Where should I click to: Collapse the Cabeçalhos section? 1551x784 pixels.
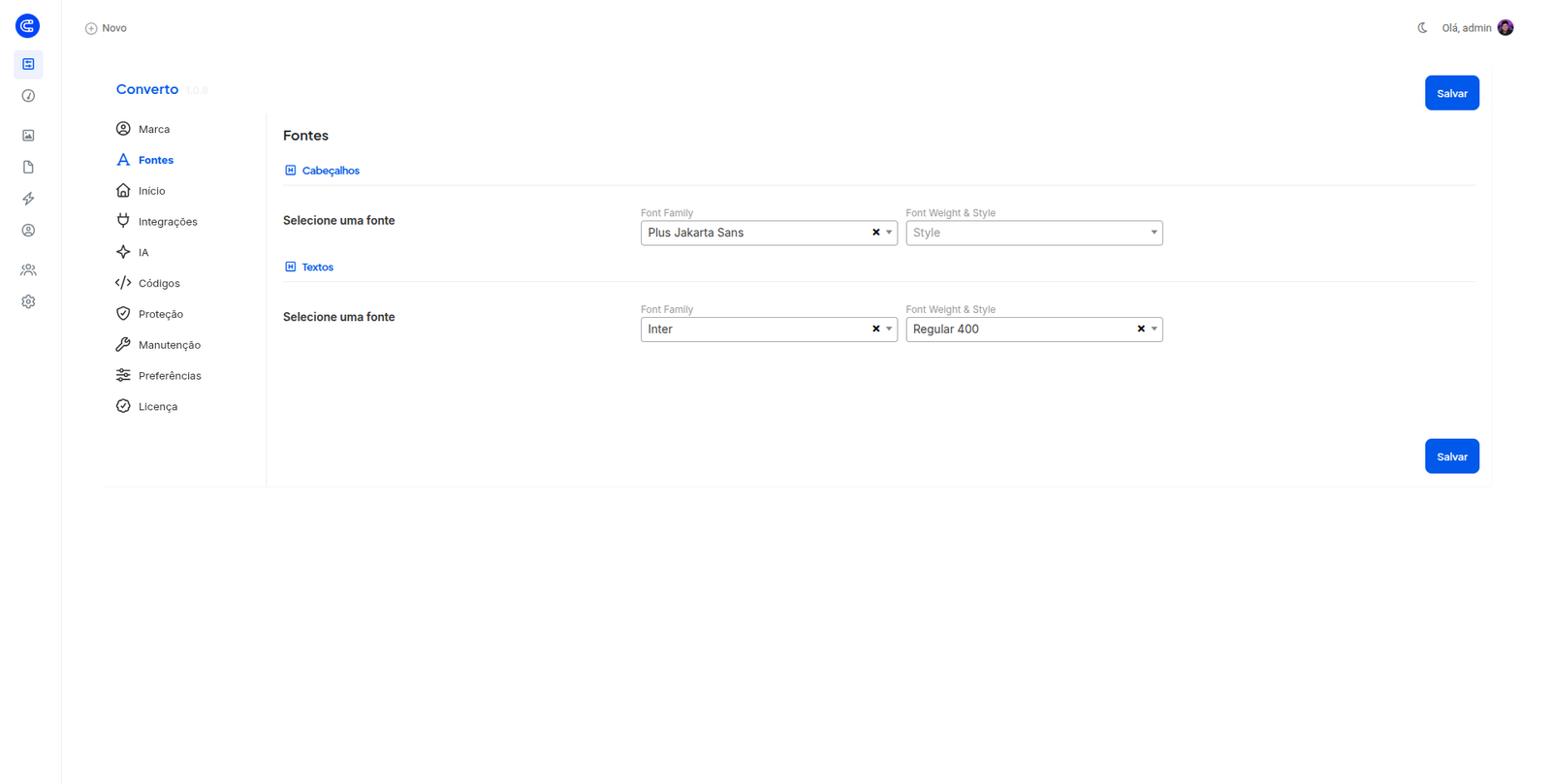click(322, 171)
